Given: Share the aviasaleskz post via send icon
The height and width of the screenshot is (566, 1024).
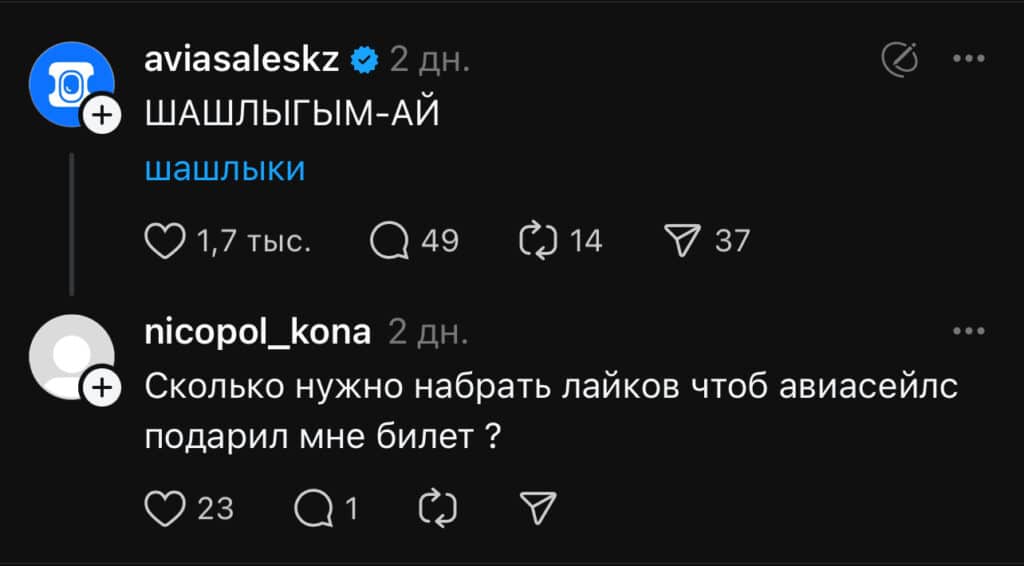Looking at the screenshot, I should coord(682,241).
